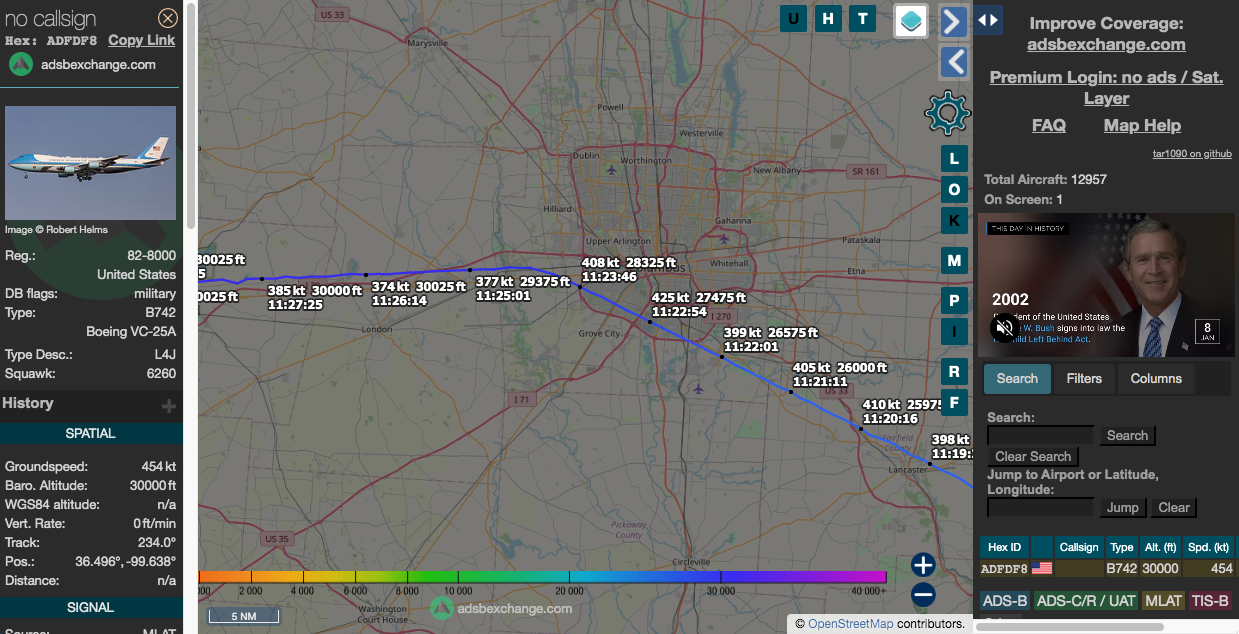Select the ADFDF8 row in the aircraft table
Viewport: 1239px width, 634px height.
click(x=1107, y=568)
